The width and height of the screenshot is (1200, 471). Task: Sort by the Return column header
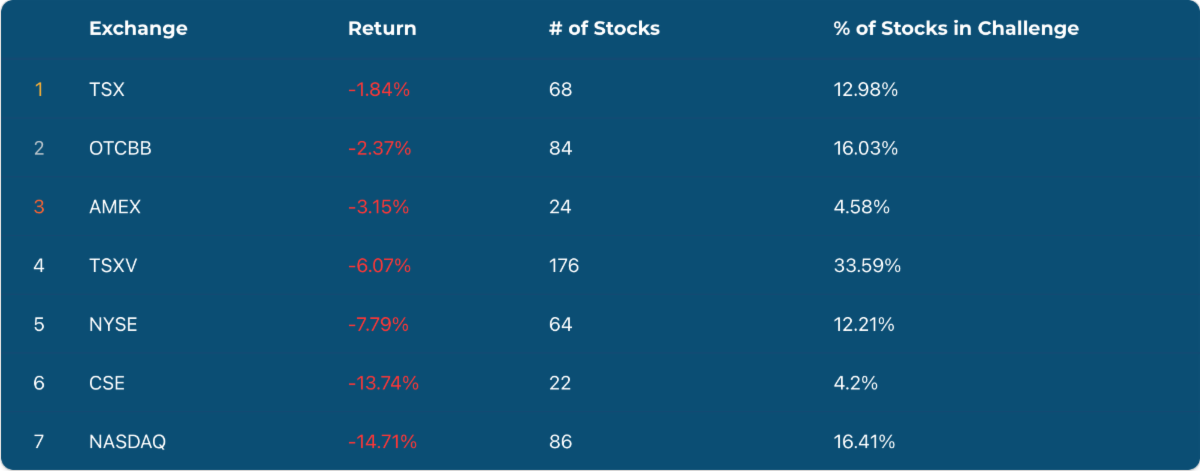[381, 29]
